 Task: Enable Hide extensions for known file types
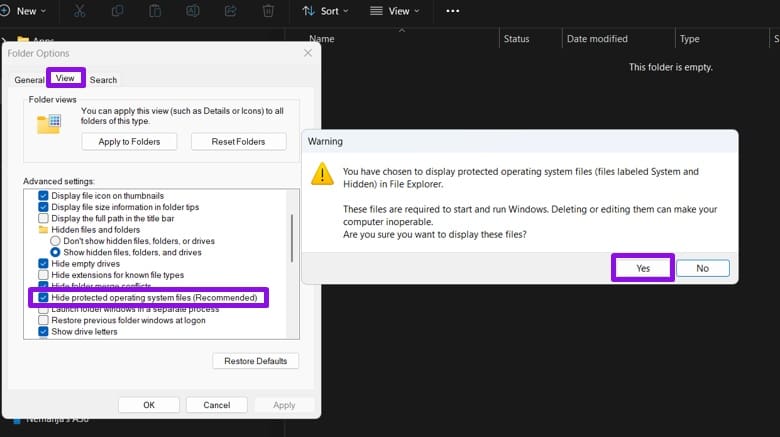43,275
